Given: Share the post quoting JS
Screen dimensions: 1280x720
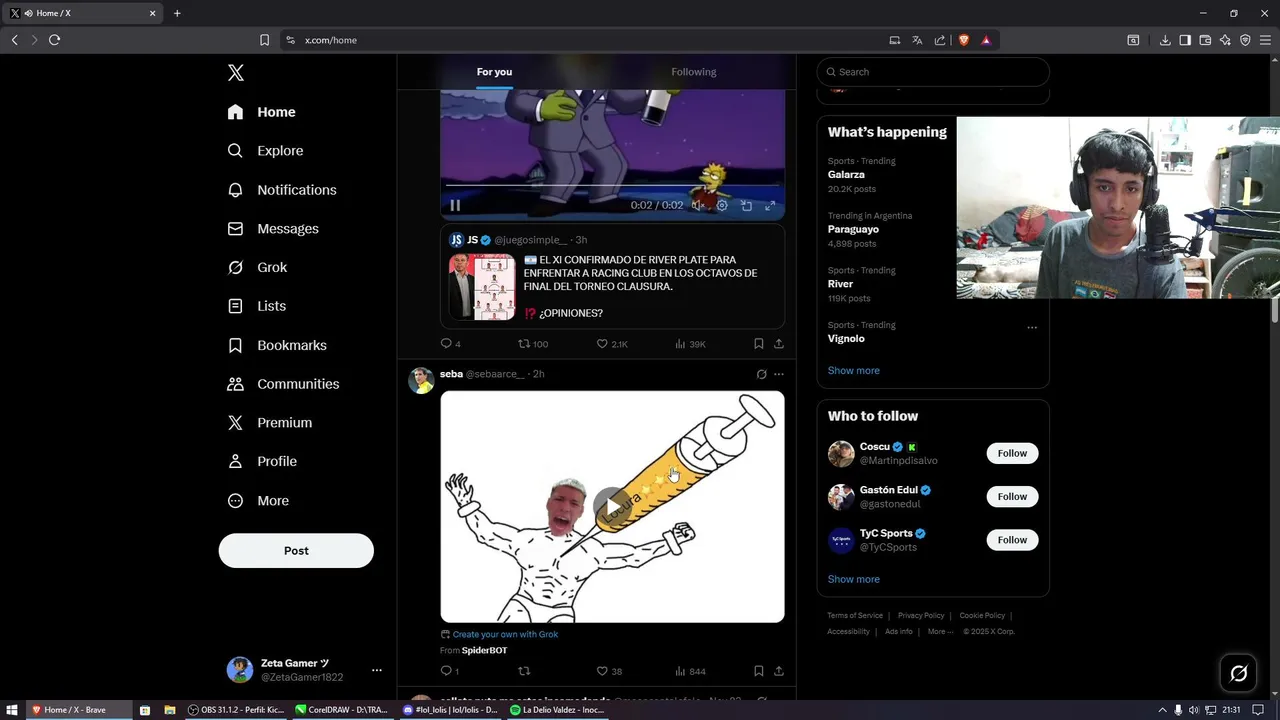Looking at the screenshot, I should (x=779, y=344).
